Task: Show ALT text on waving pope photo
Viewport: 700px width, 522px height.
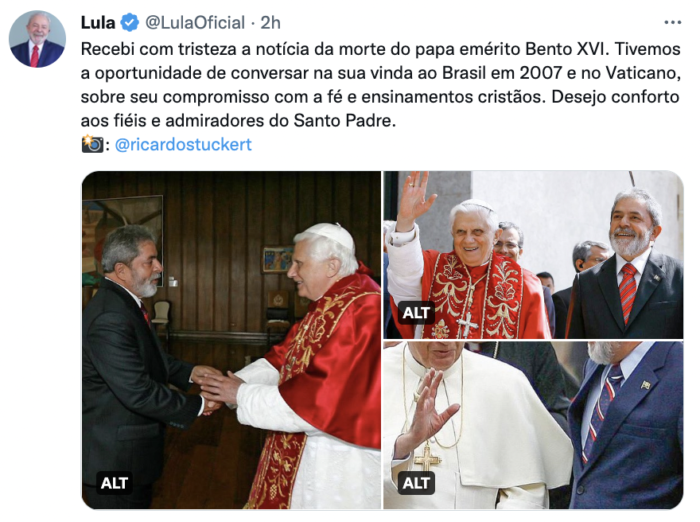Action: (416, 313)
